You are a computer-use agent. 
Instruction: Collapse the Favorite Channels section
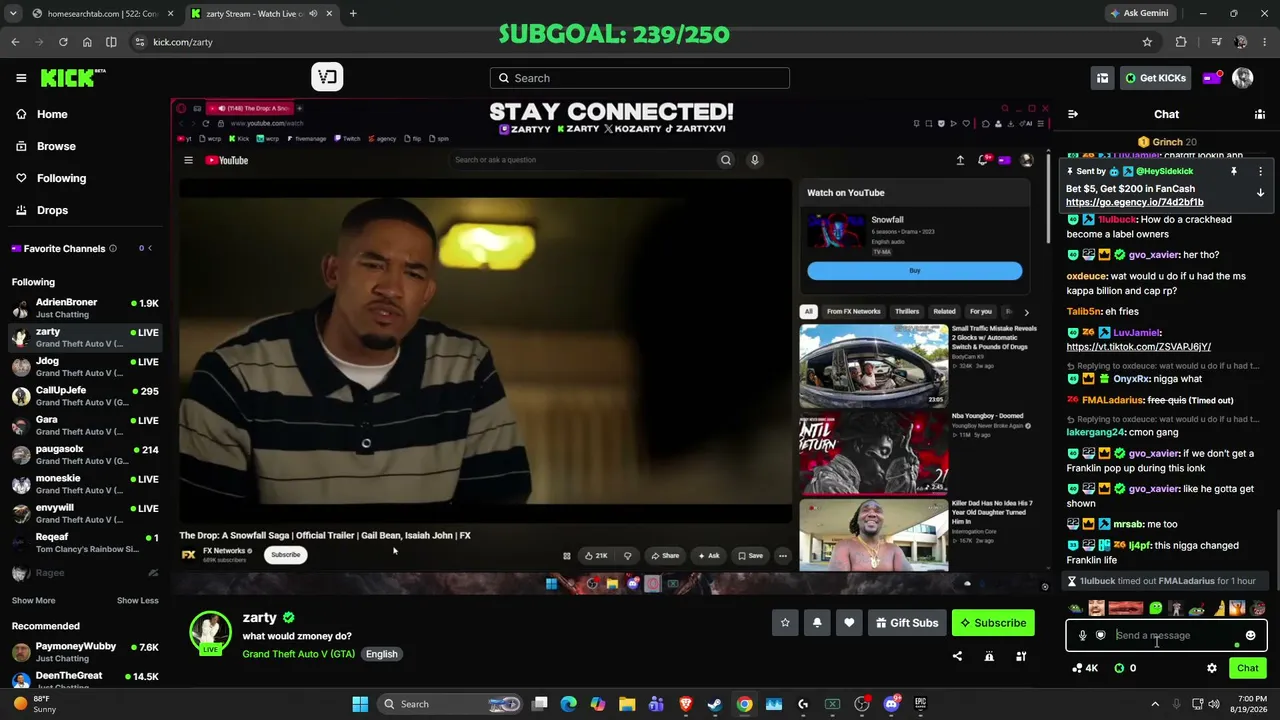[150, 248]
